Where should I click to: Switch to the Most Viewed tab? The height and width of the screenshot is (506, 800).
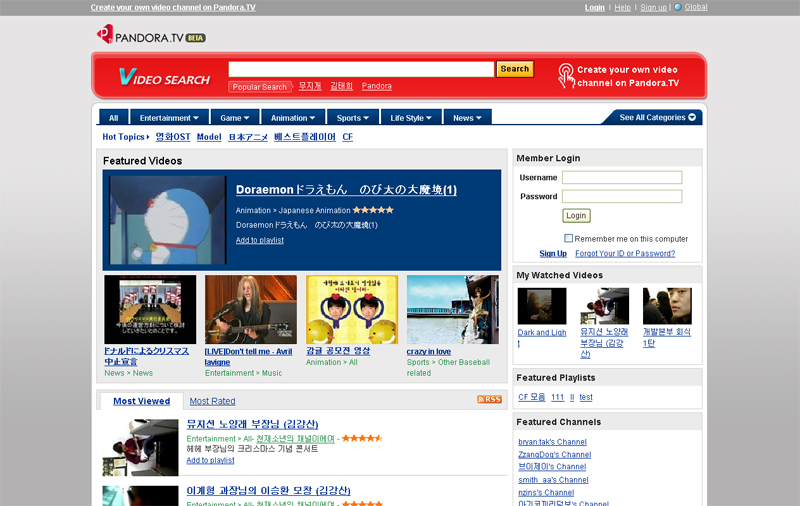[141, 401]
